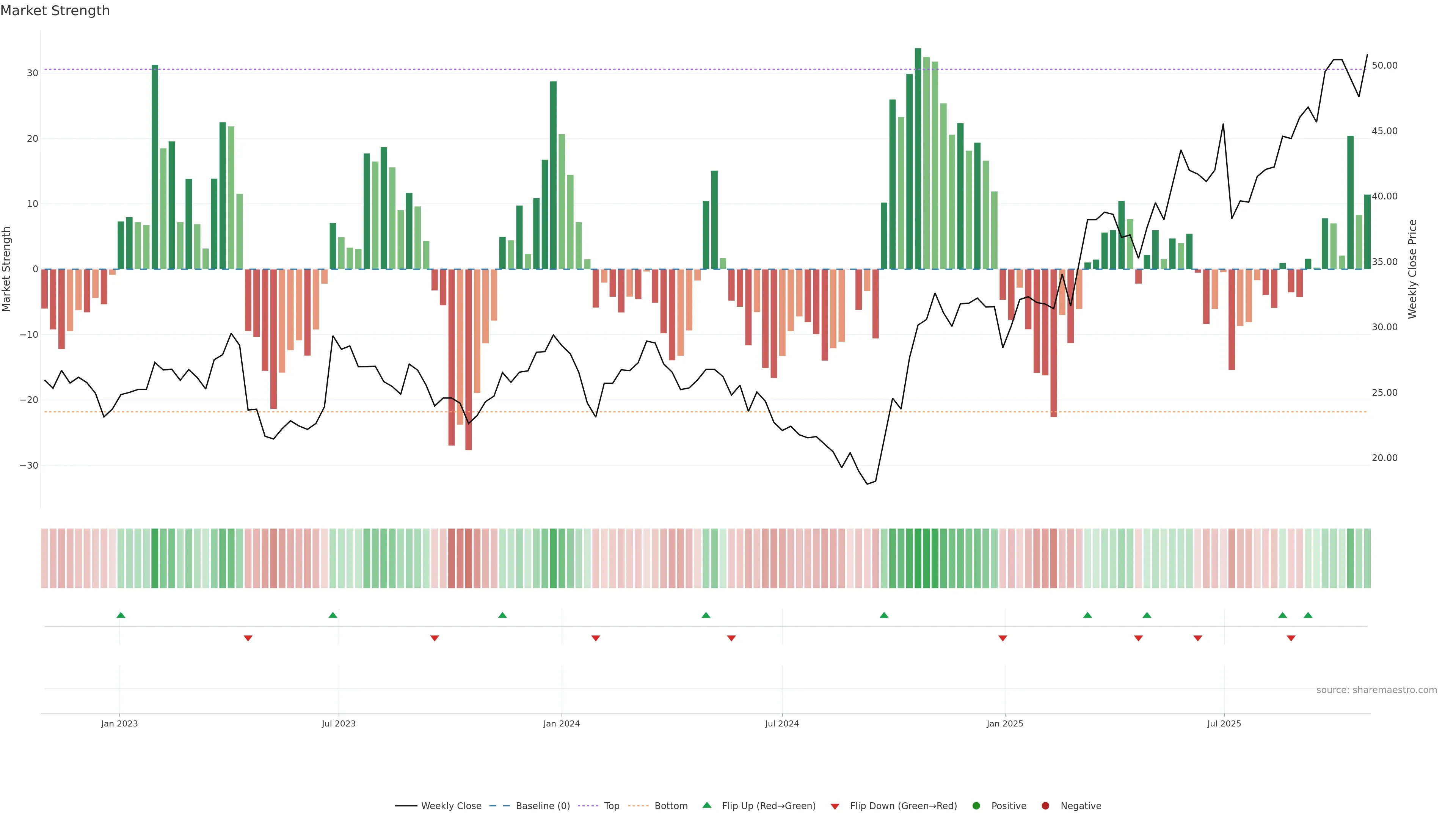The width and height of the screenshot is (1456, 819).
Task: Click red flip-down marker just before Jan 2025
Action: (1003, 638)
